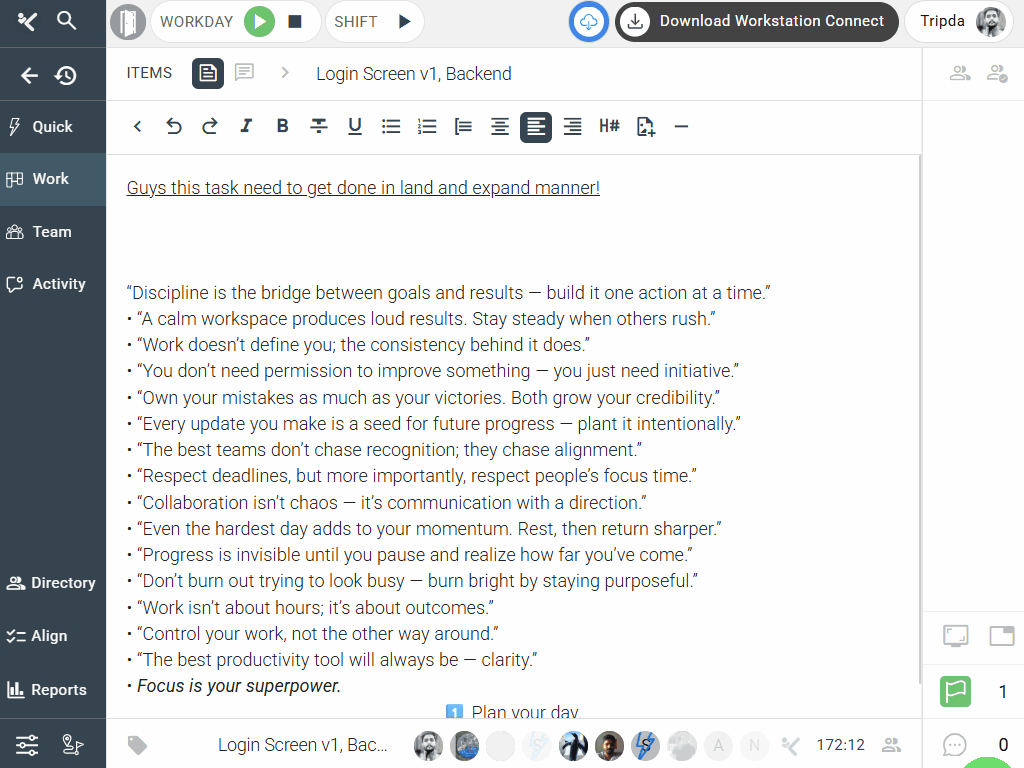The width and height of the screenshot is (1024, 768).
Task: Click the insert file icon in toolbar
Action: 645,126
